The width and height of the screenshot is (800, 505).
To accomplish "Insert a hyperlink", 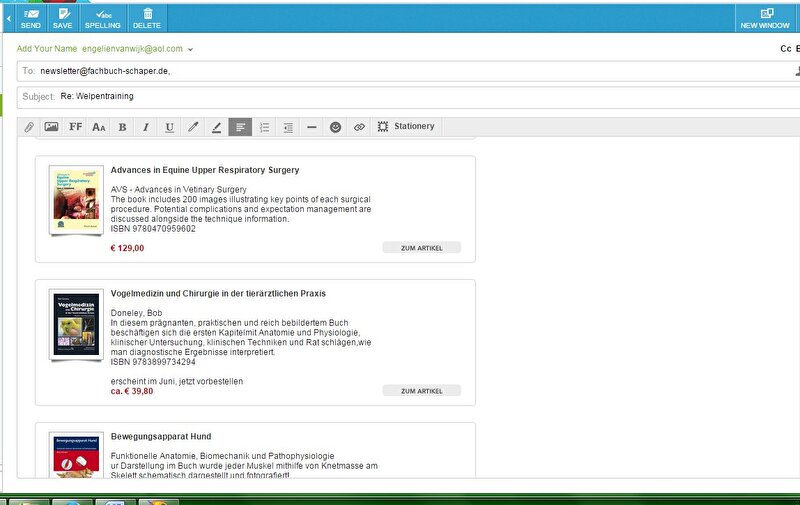I will click(358, 127).
